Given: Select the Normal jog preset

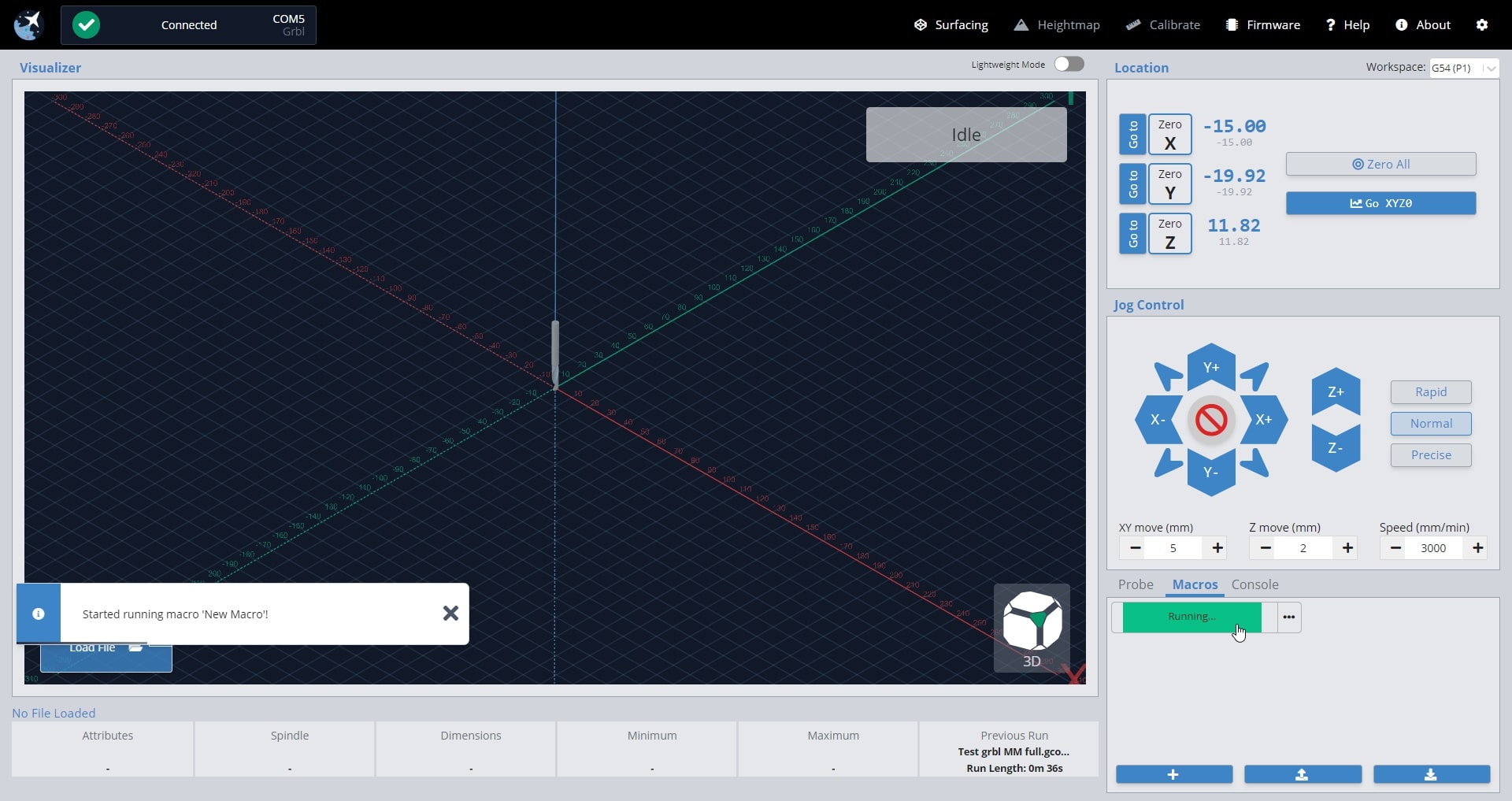Looking at the screenshot, I should tap(1431, 424).
